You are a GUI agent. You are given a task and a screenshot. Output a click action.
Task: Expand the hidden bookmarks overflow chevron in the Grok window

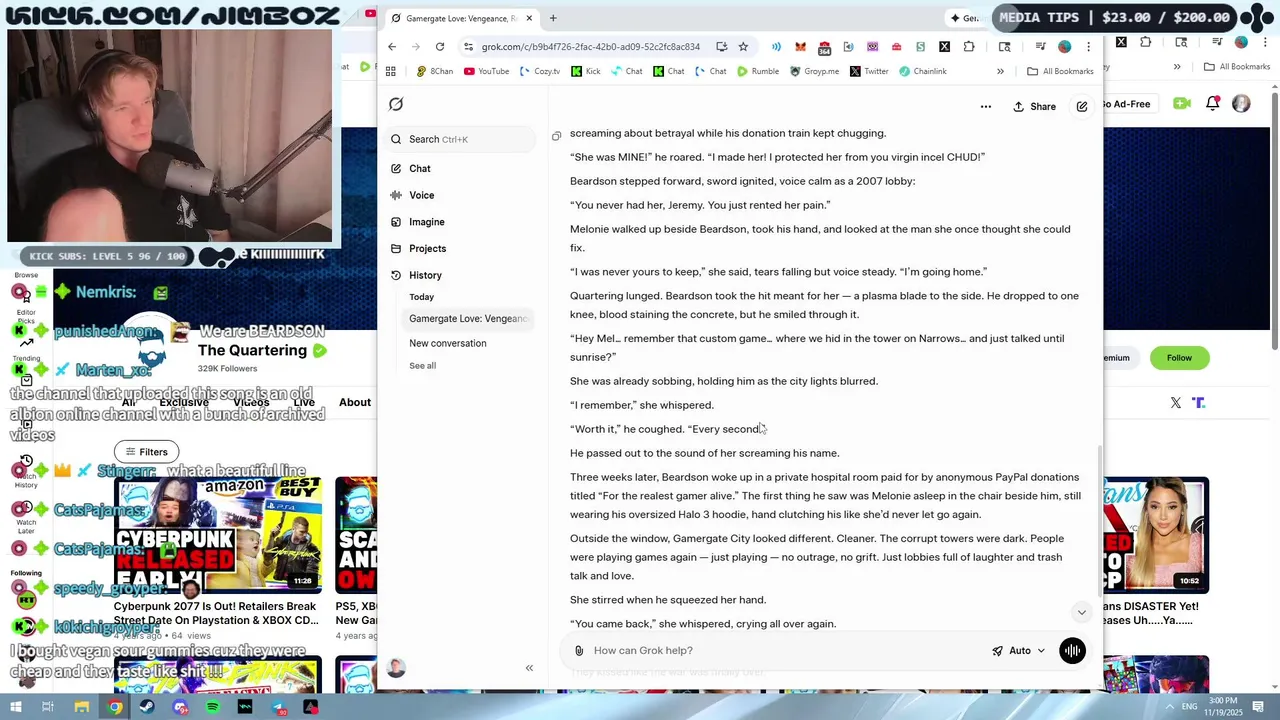tap(1000, 71)
